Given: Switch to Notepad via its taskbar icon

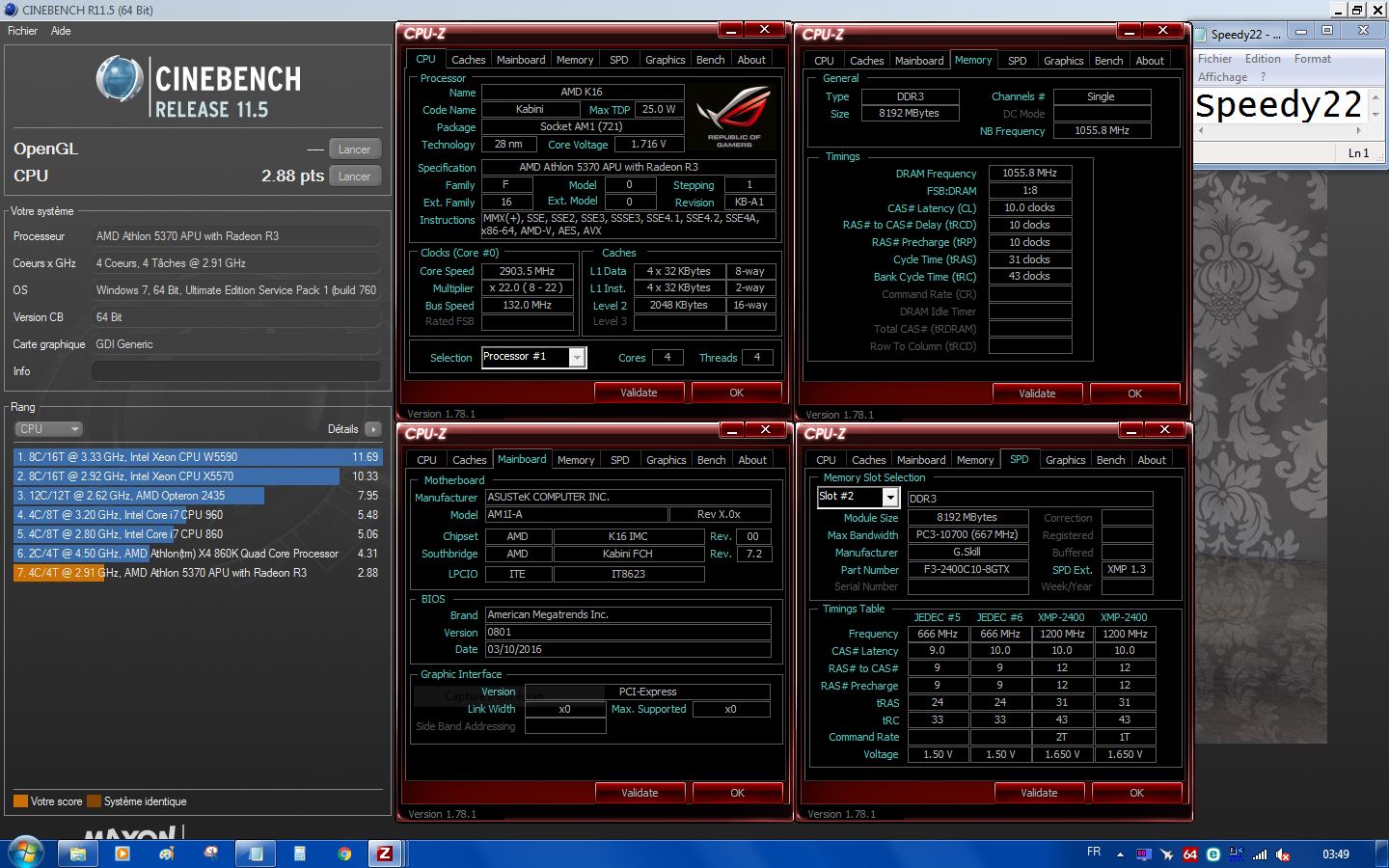Looking at the screenshot, I should click(x=256, y=854).
